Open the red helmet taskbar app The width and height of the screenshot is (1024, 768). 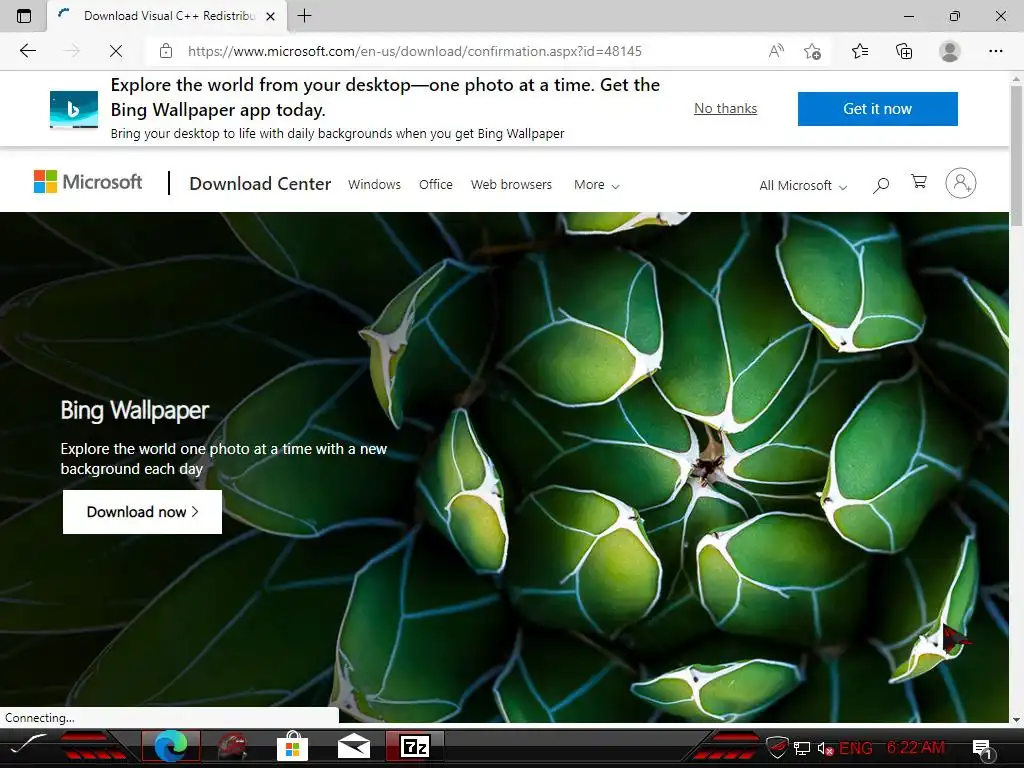[x=231, y=746]
